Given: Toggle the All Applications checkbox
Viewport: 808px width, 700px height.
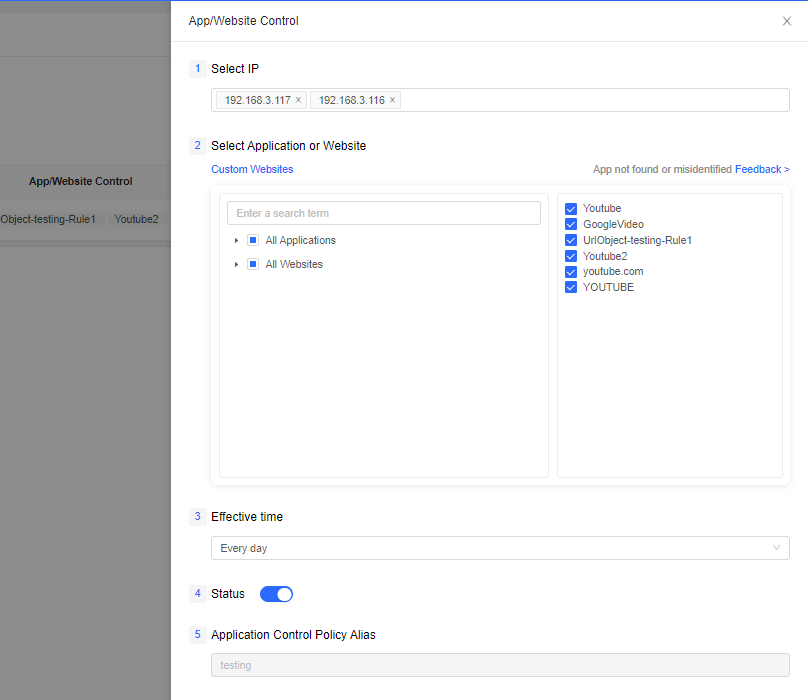Looking at the screenshot, I should tap(253, 240).
